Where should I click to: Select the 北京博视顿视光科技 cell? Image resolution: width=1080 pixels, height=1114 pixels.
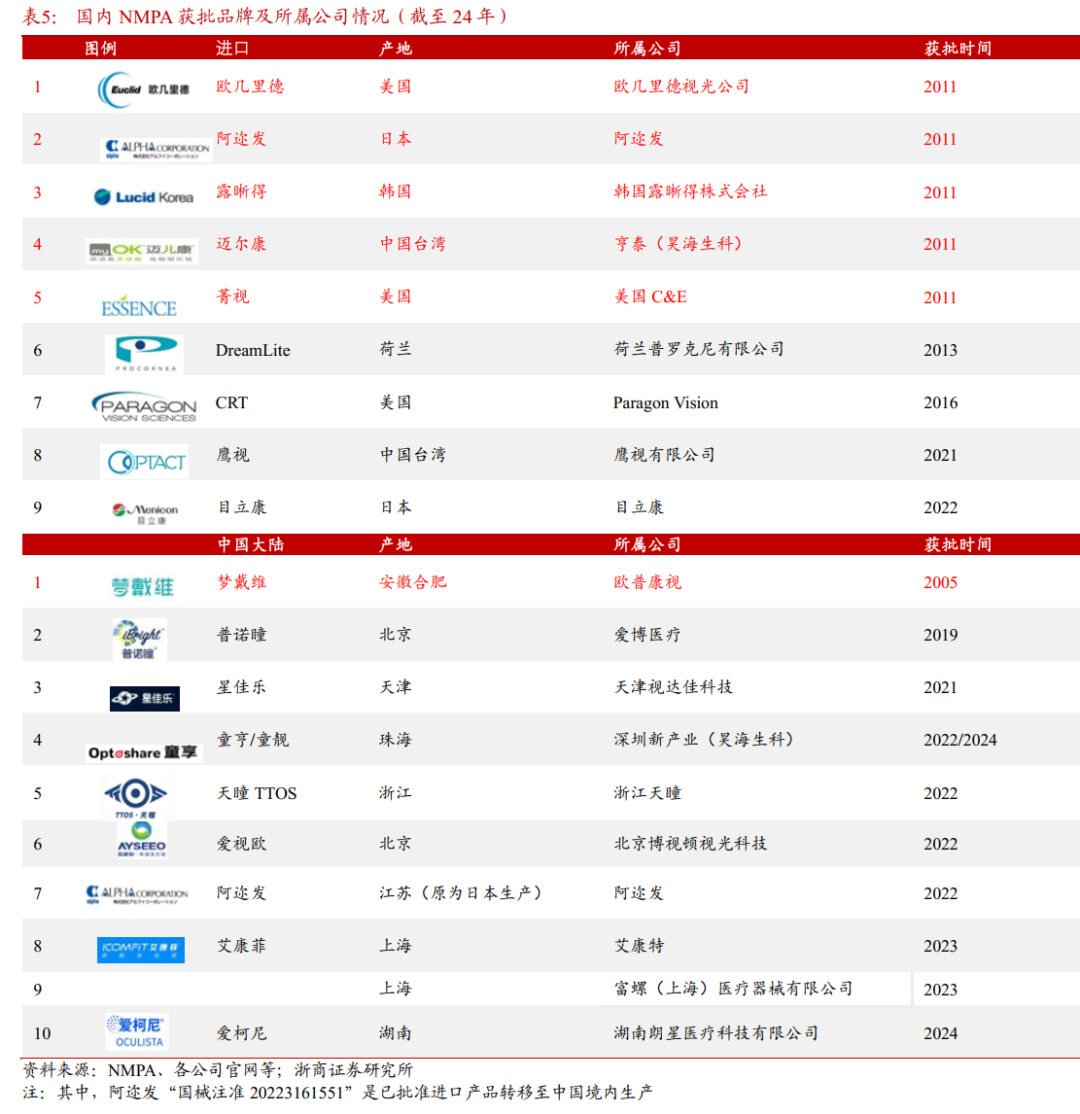(x=691, y=843)
